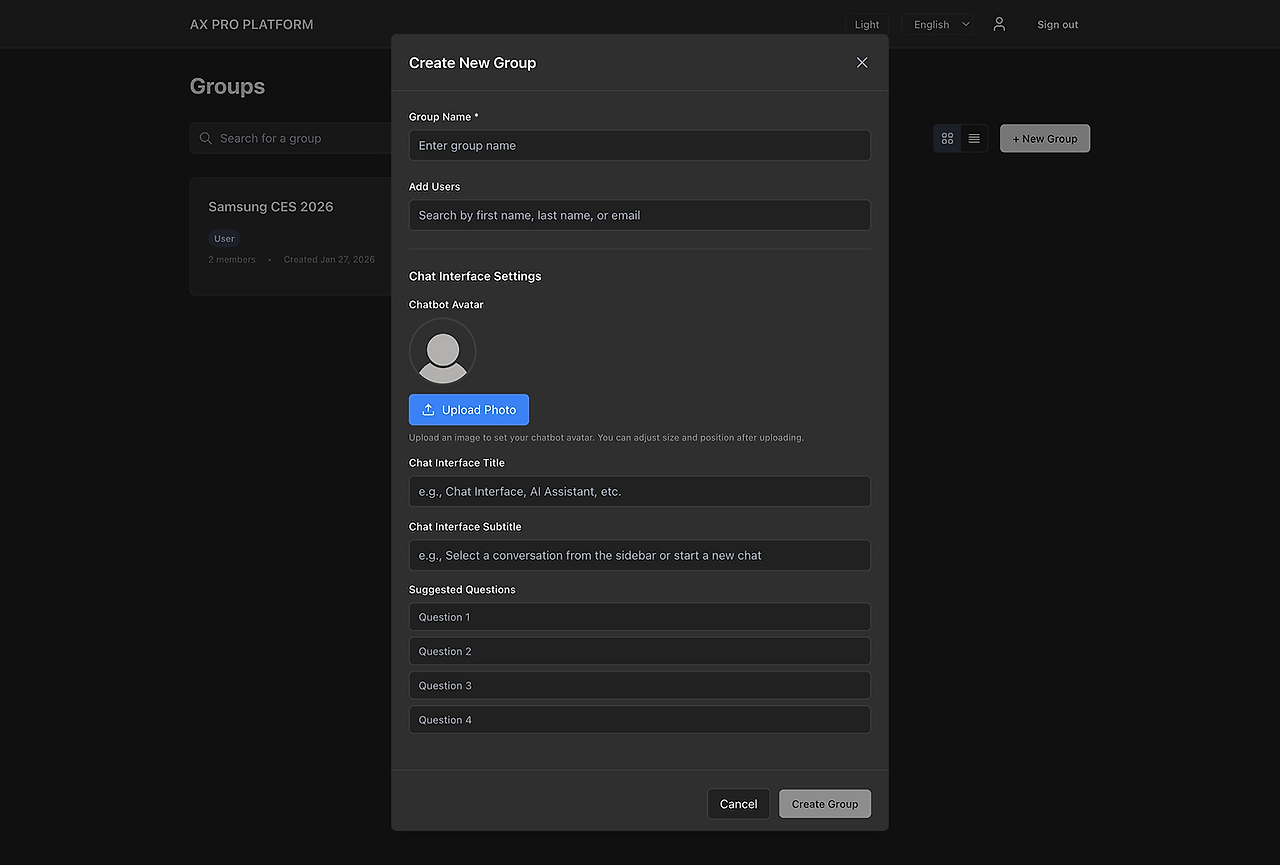1280x865 pixels.
Task: Click the chatbot avatar placeholder
Action: point(442,352)
